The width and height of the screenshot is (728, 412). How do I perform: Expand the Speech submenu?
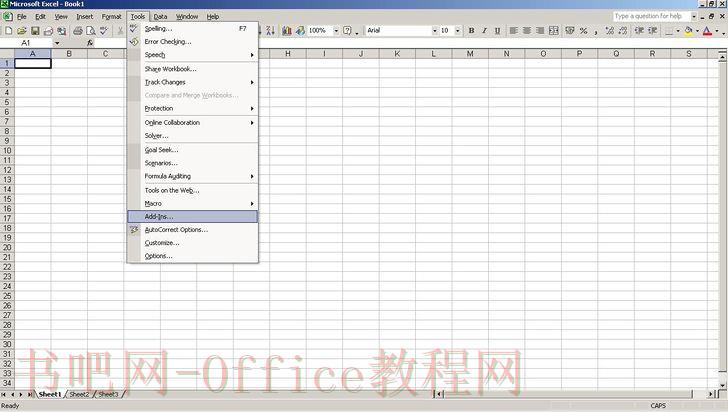click(x=193, y=55)
